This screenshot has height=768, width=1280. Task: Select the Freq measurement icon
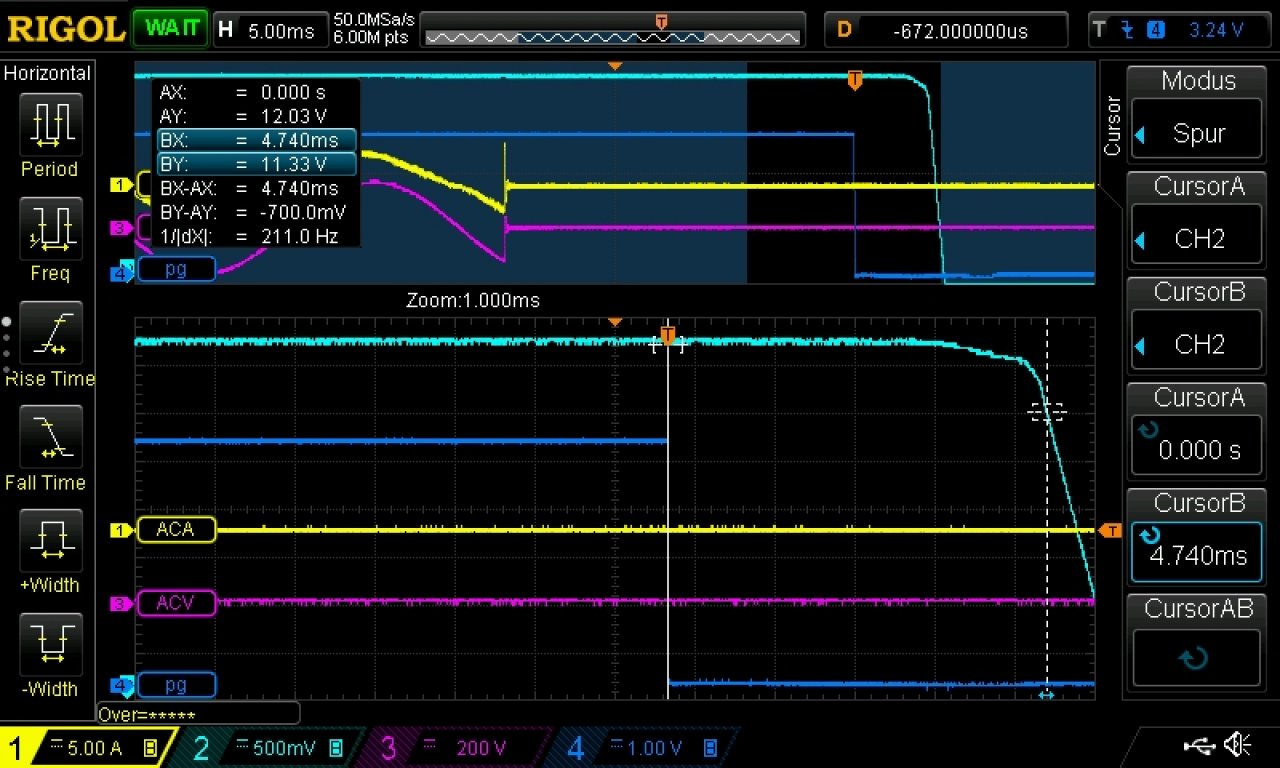point(50,228)
